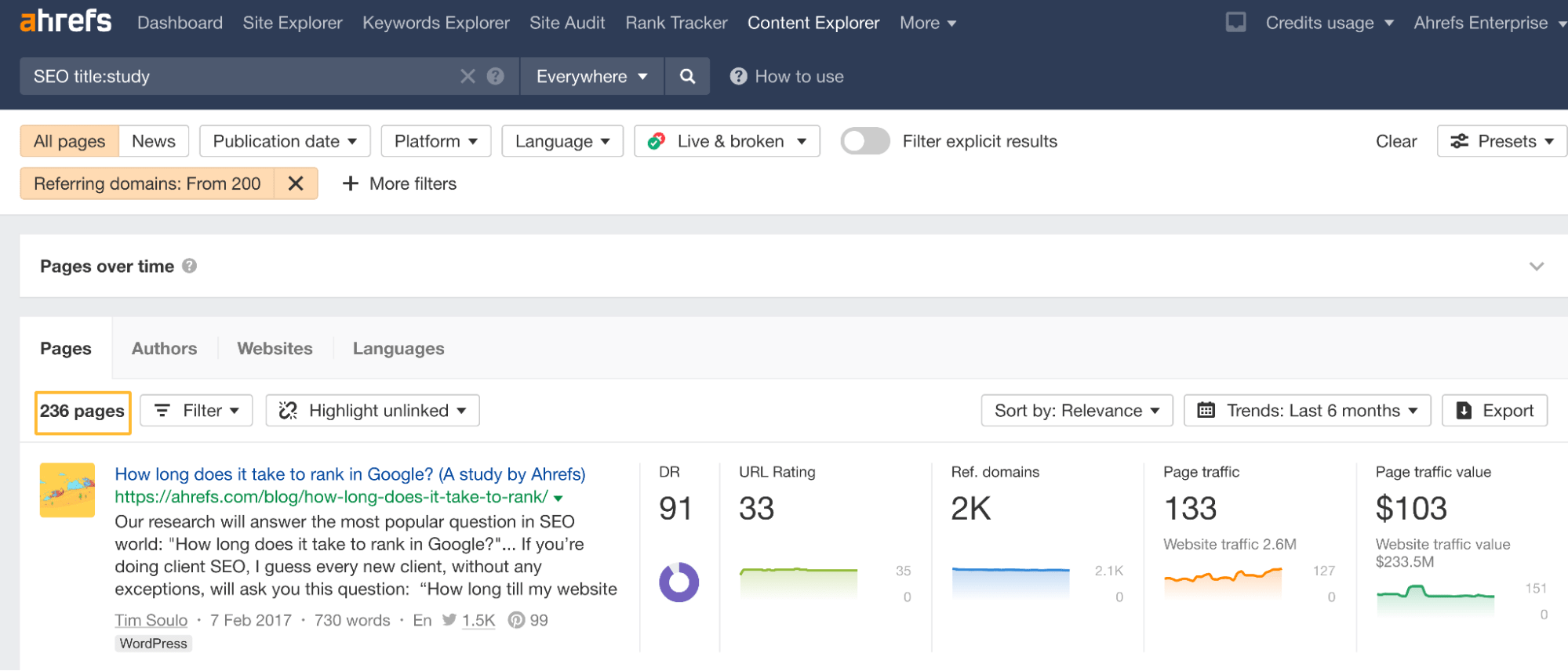Click the plus icon for More filters
Viewport: 1568px width, 671px height.
coord(351,183)
